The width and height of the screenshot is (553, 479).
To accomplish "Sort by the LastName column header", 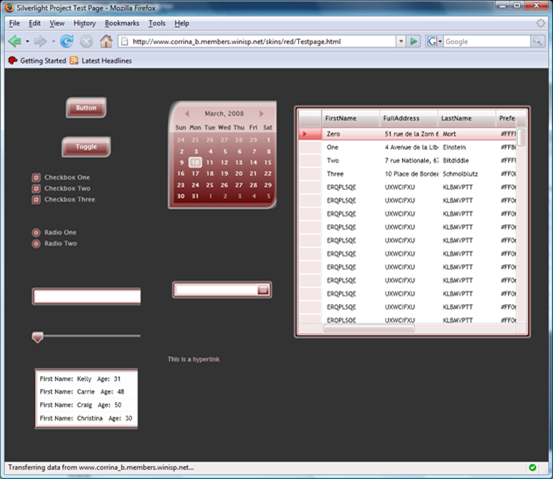I will [x=466, y=119].
